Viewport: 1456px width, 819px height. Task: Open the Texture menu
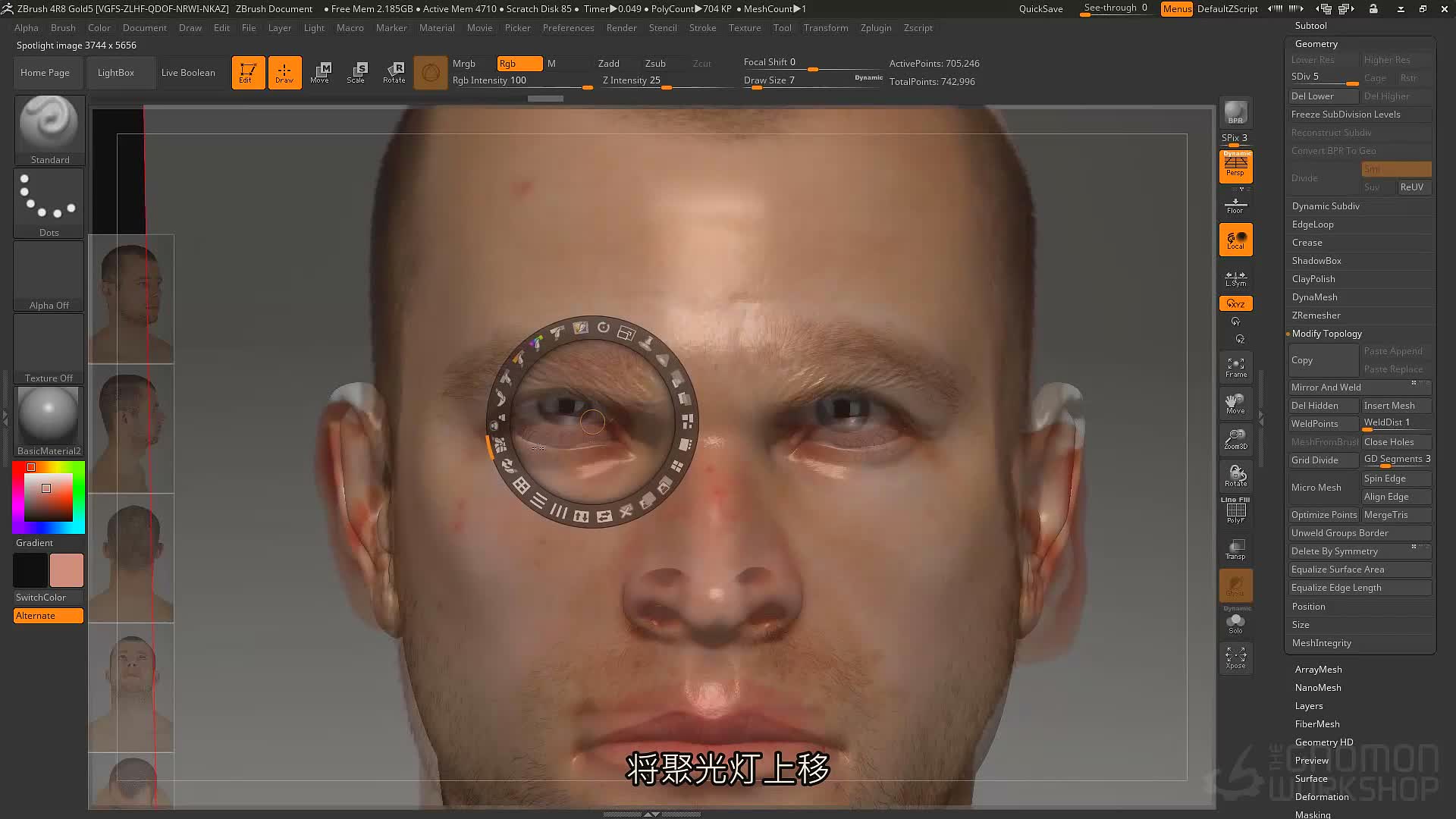tap(744, 28)
